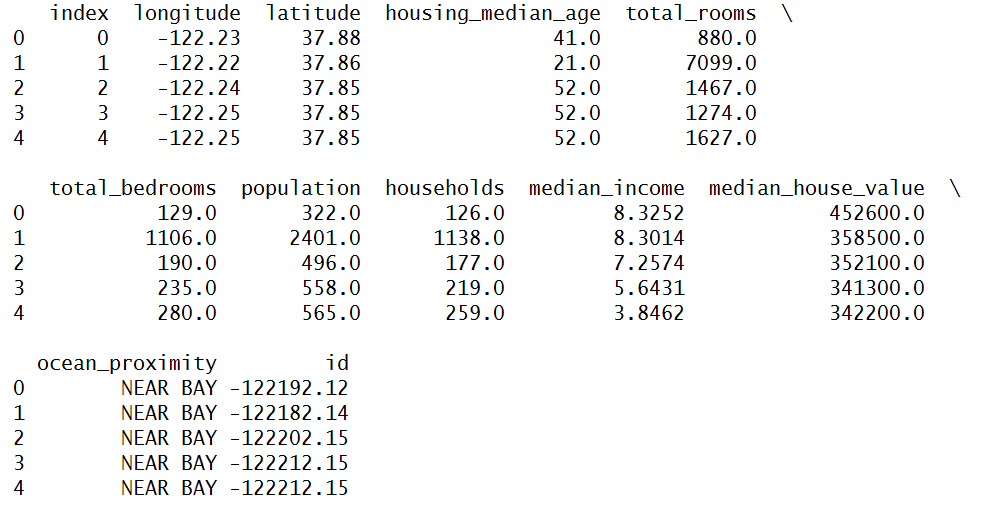The height and width of the screenshot is (505, 990).
Task: Click the total_bedrooms column header
Action: pos(133,188)
